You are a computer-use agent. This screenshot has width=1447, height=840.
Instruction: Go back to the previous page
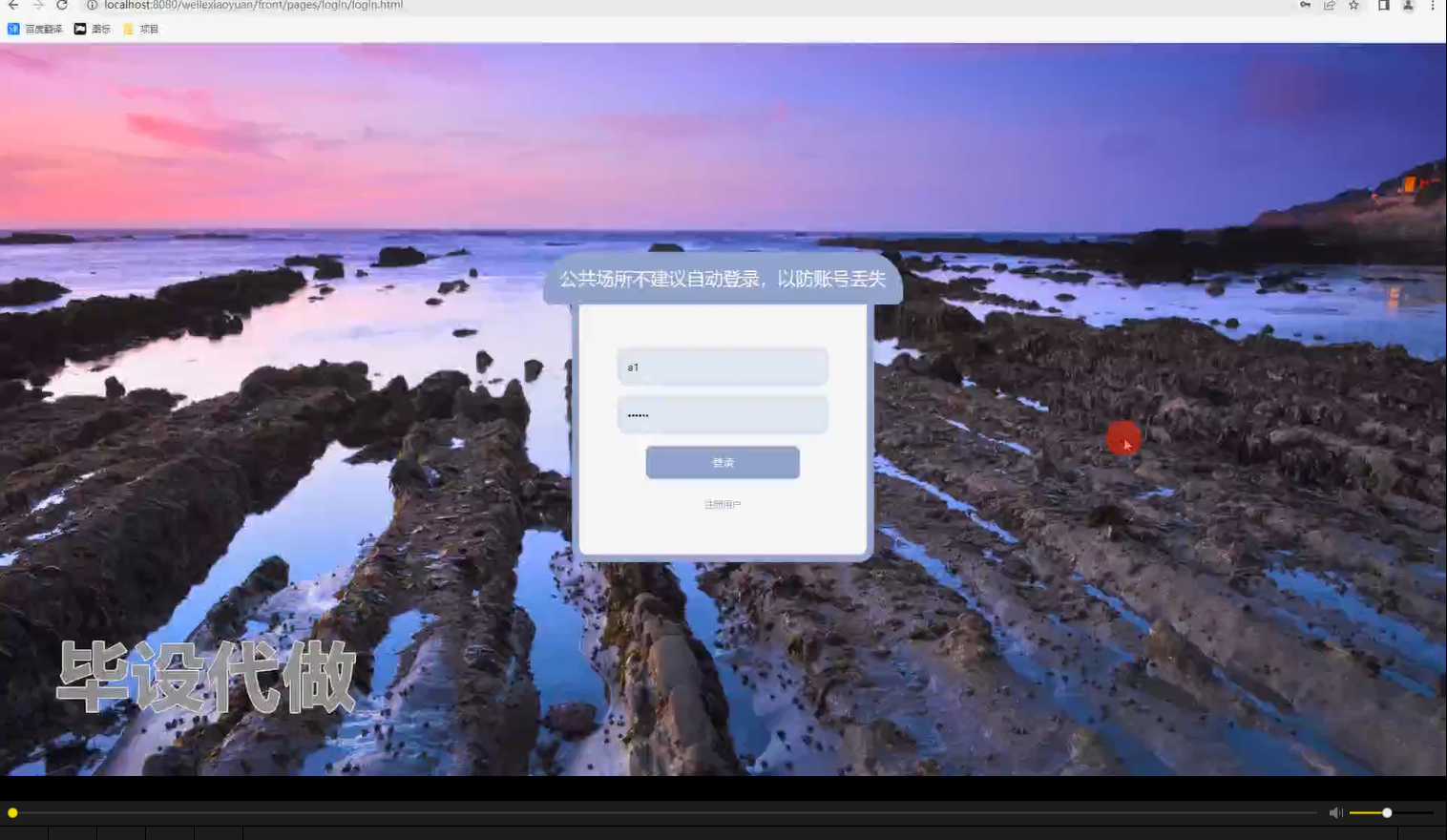(13, 5)
